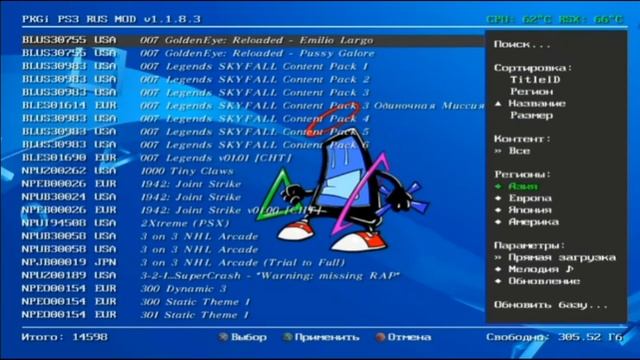Toggle the Обновление option
This screenshot has width=640, height=360.
pos(544,281)
